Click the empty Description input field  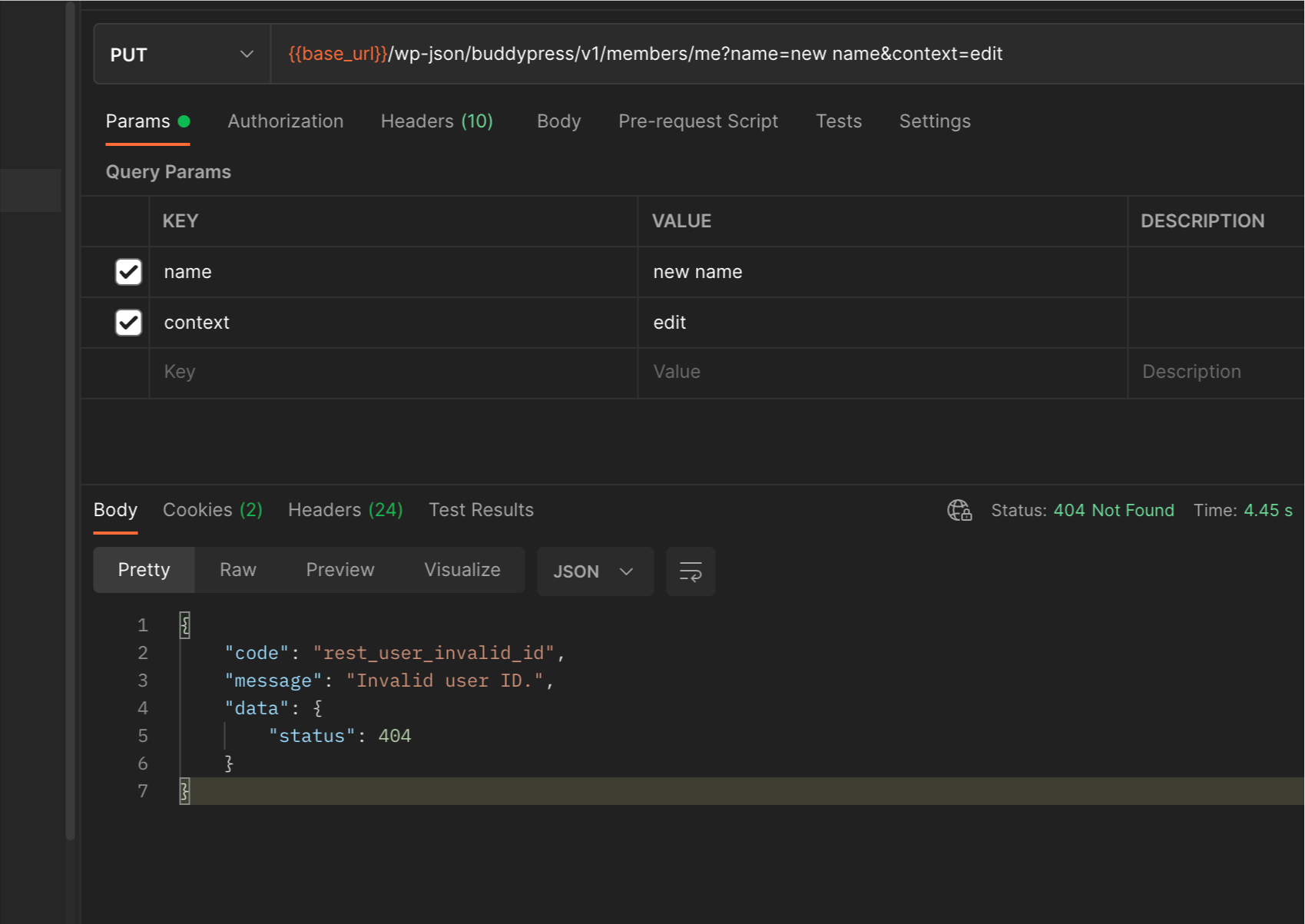(x=1217, y=373)
